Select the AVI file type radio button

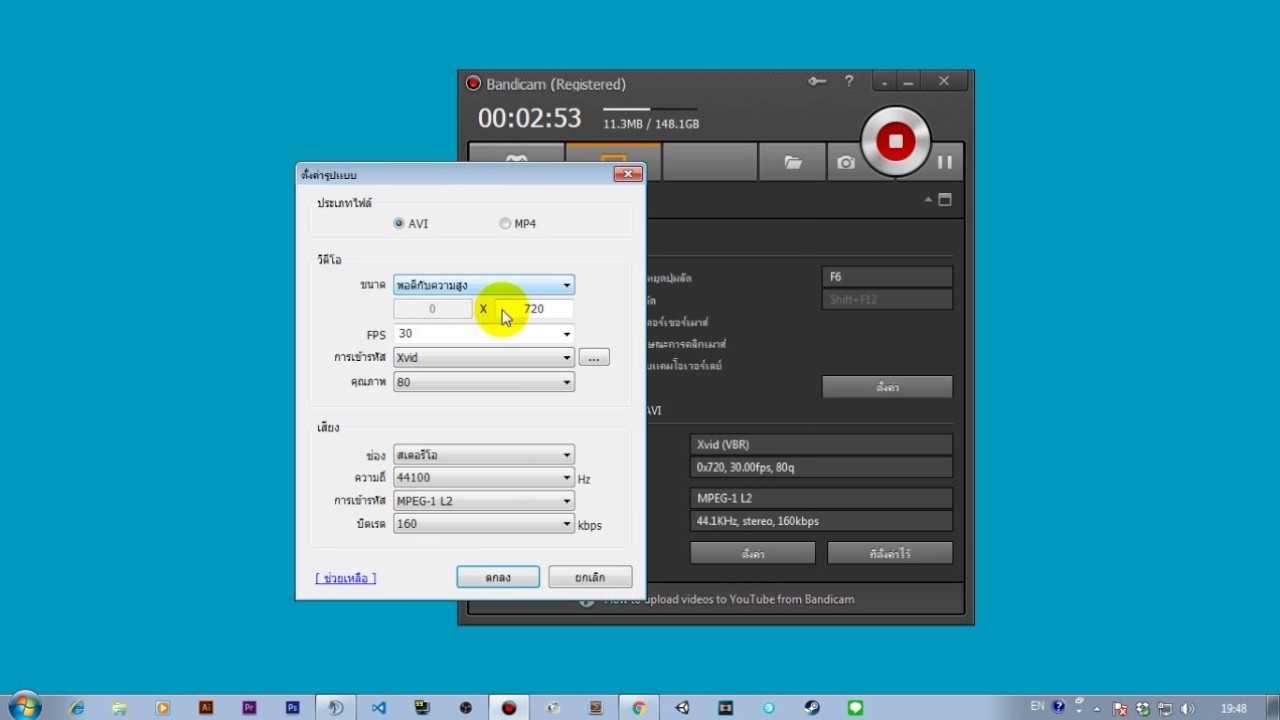click(x=399, y=224)
